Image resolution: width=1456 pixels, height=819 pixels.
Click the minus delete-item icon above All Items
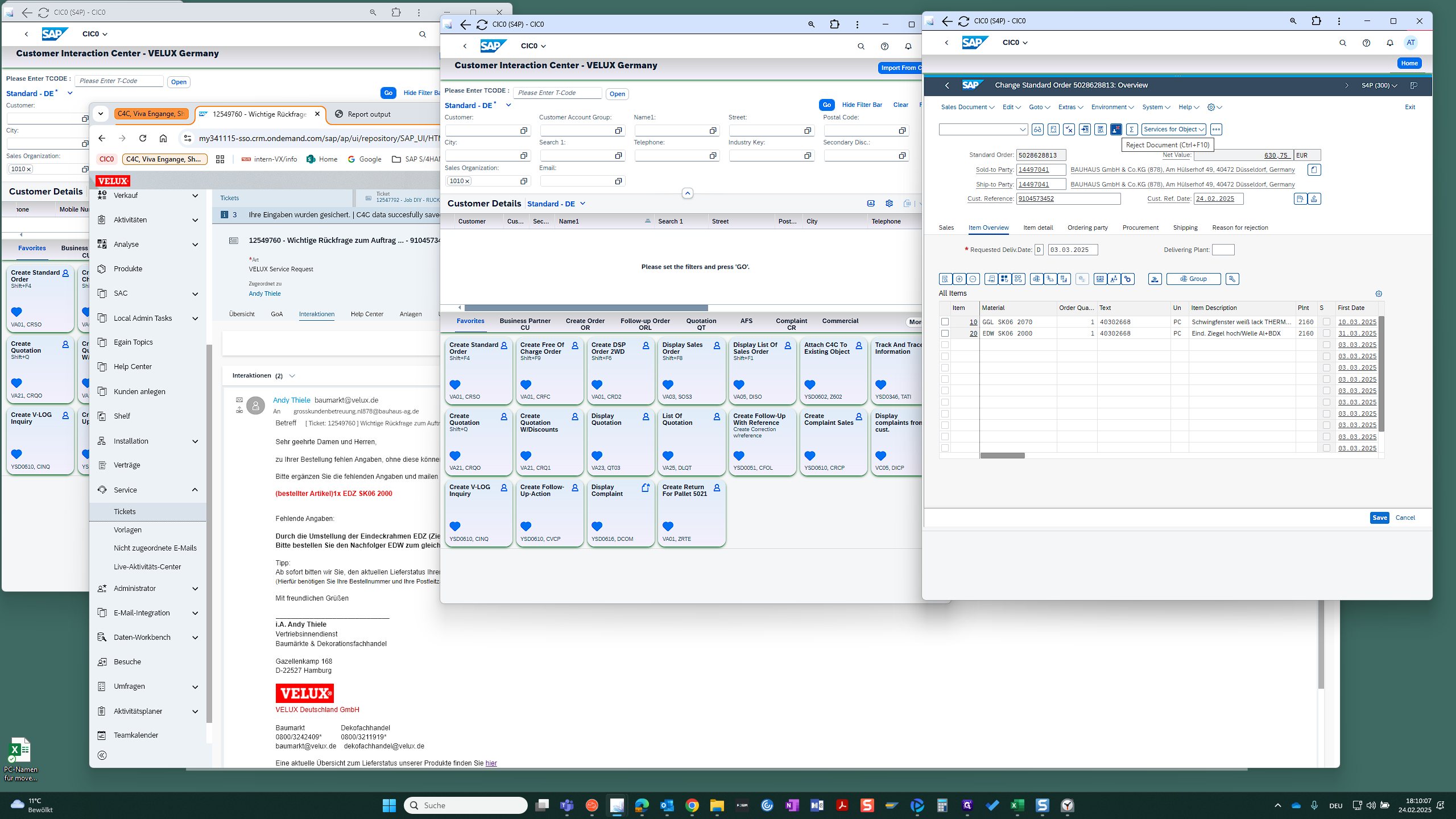tap(973, 279)
